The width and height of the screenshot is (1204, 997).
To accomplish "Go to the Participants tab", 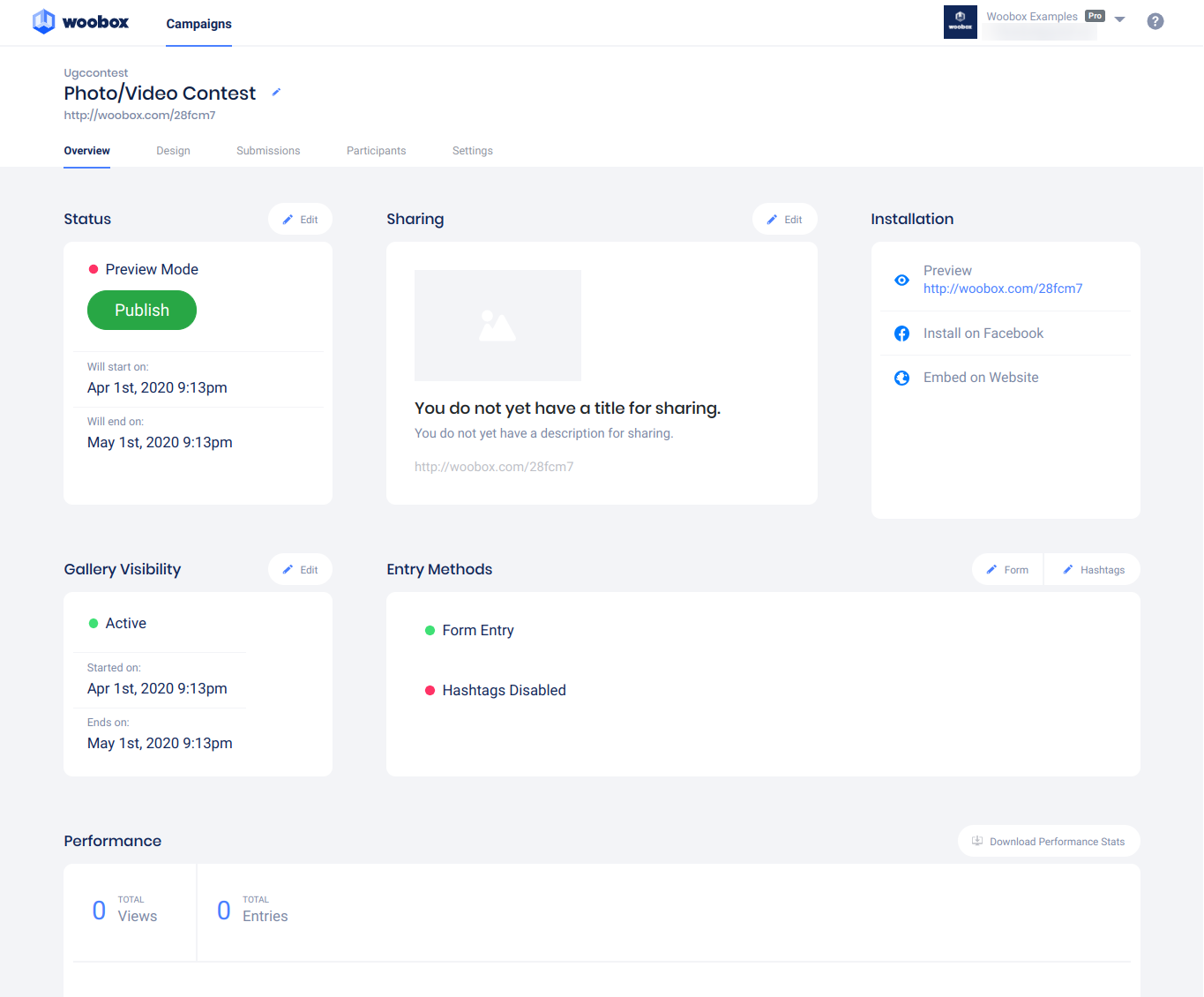I will [376, 151].
